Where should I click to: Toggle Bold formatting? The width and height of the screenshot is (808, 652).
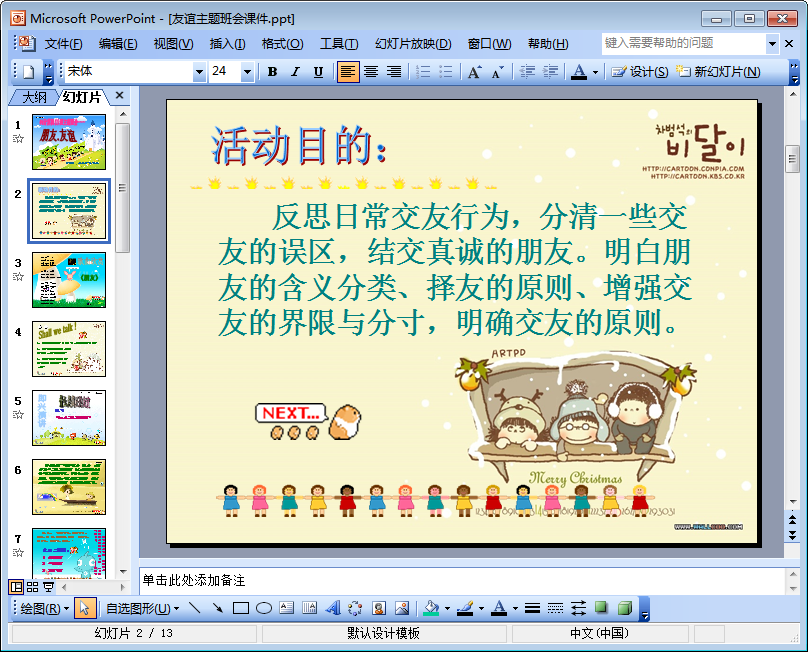[x=273, y=72]
